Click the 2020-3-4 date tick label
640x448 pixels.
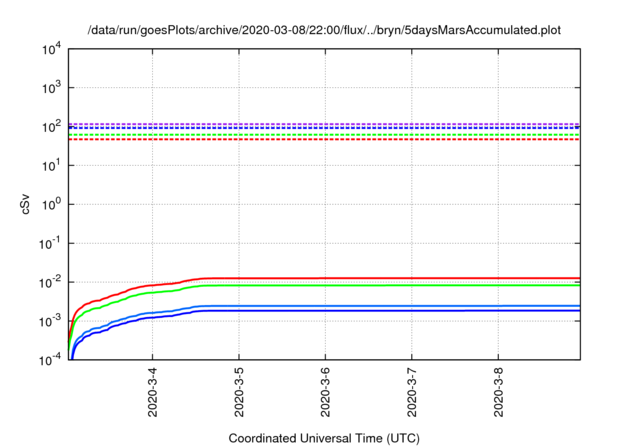(153, 392)
